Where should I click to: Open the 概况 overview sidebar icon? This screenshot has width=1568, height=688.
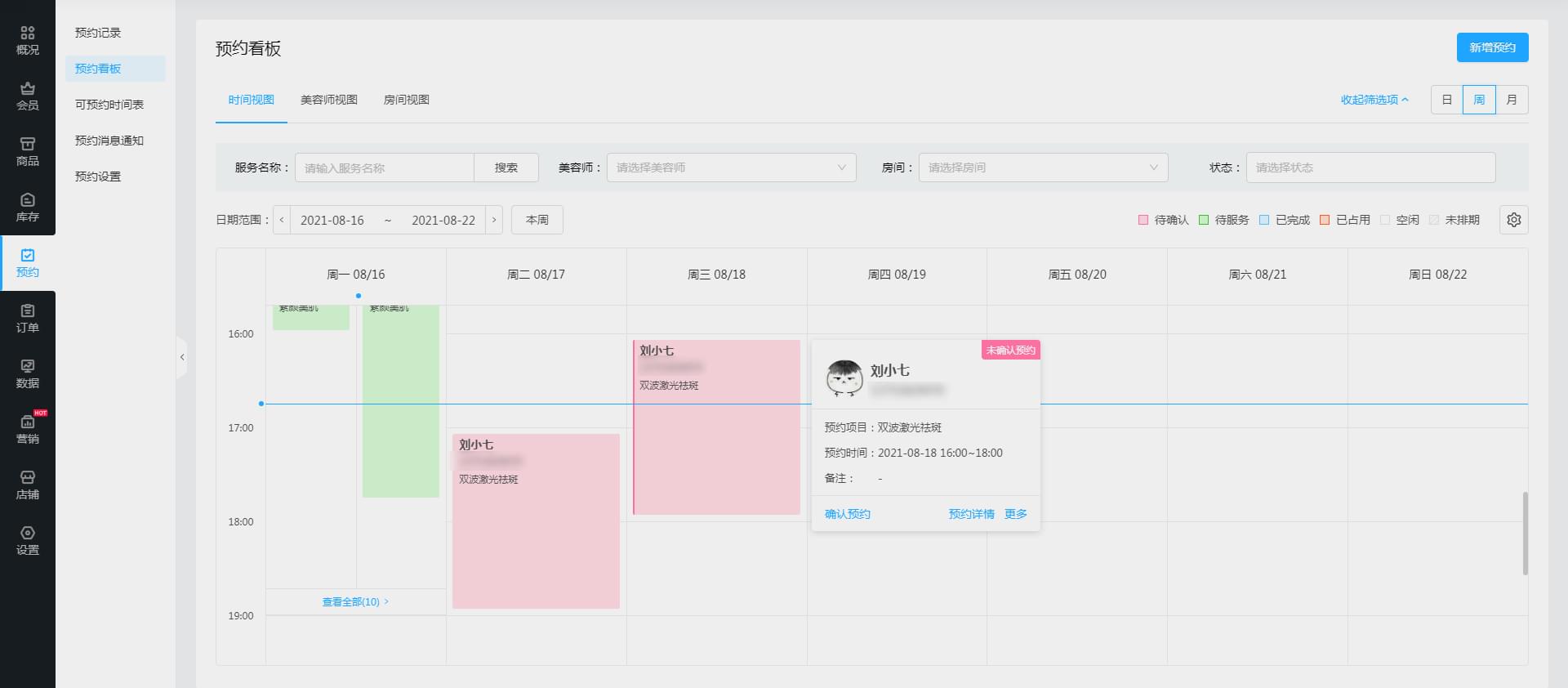tap(28, 40)
